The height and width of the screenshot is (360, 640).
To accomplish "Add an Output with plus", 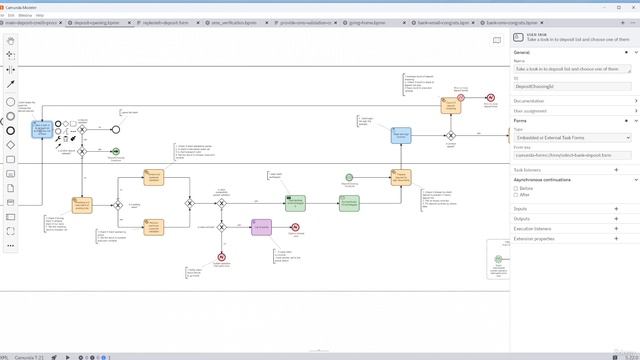I will (x=616, y=219).
